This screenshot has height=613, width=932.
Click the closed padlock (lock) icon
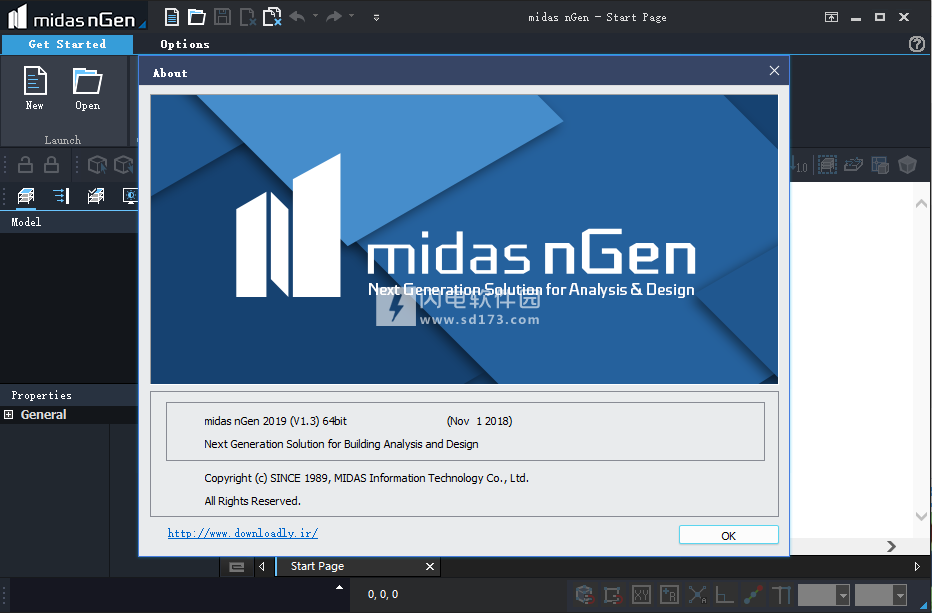52,165
